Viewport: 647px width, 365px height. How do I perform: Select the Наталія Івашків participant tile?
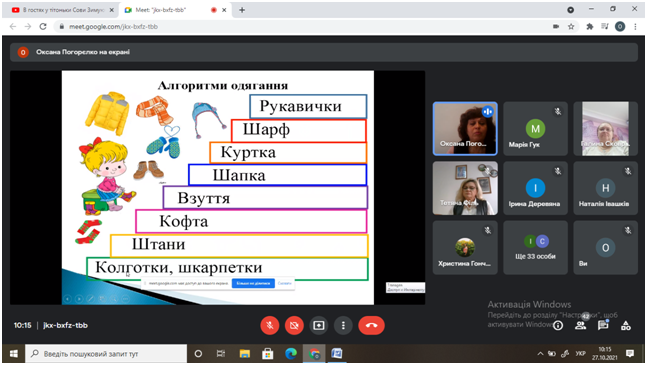click(x=605, y=188)
